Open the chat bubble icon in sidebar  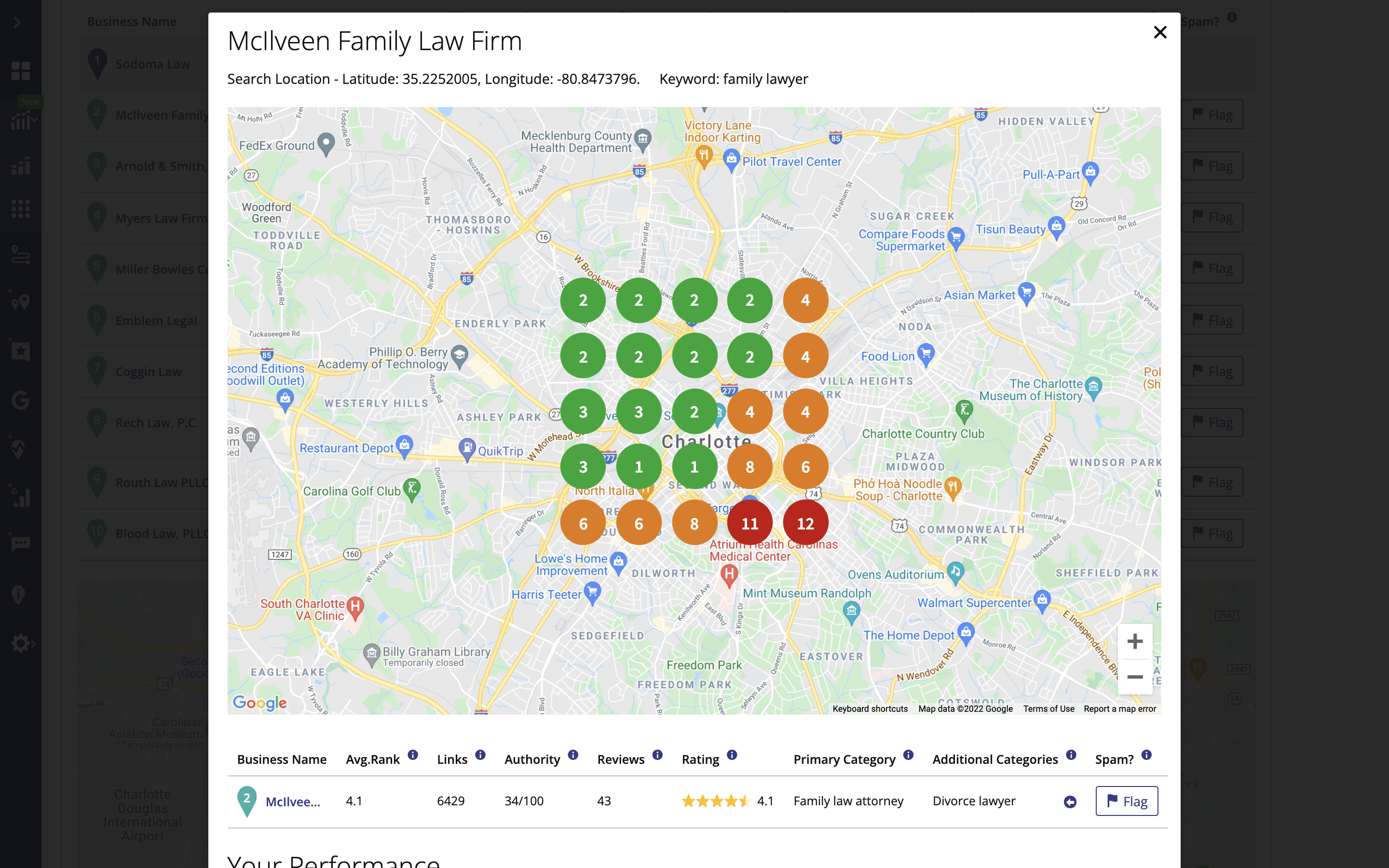click(21, 542)
